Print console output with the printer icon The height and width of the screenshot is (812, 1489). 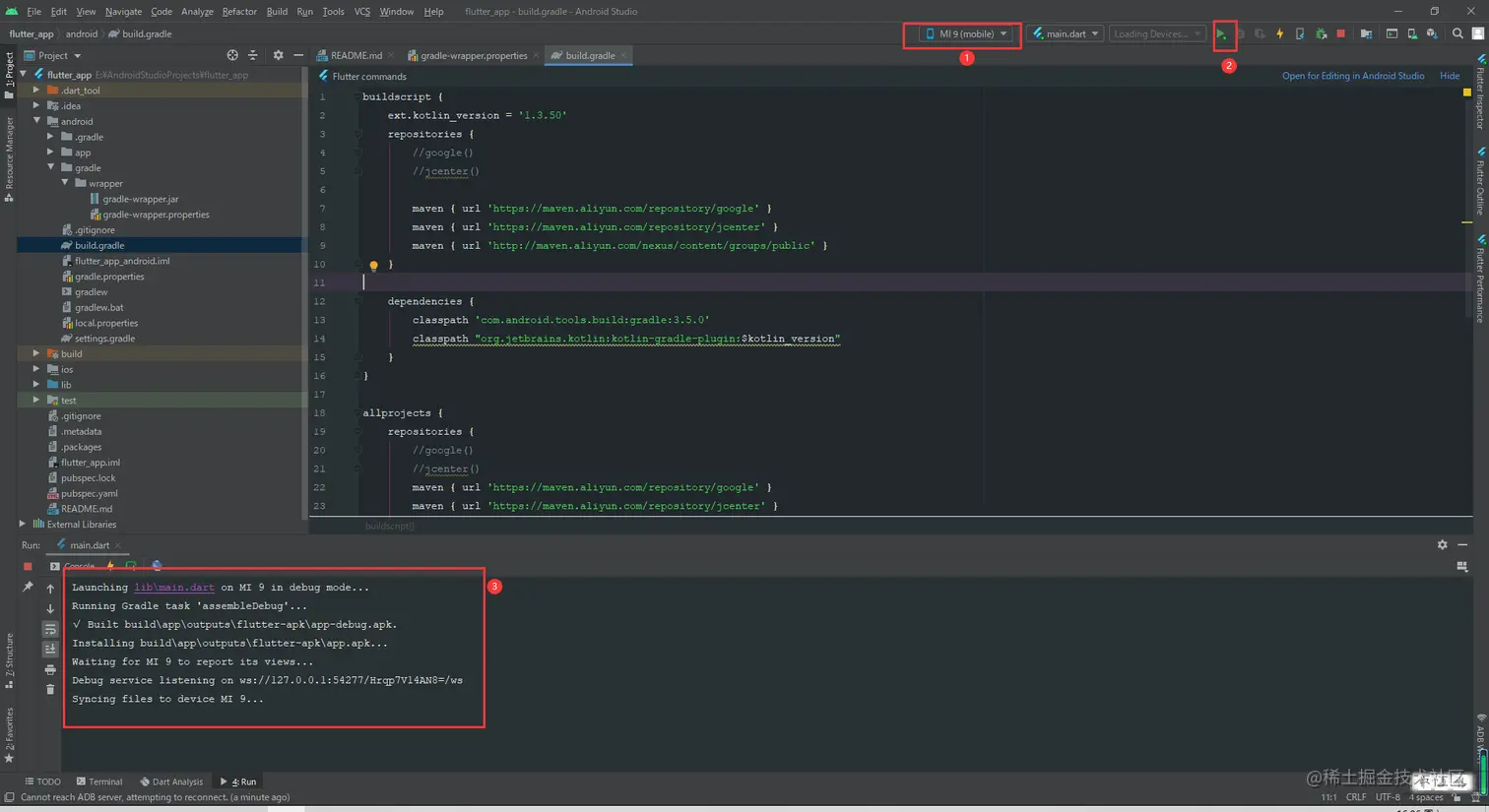[50, 670]
